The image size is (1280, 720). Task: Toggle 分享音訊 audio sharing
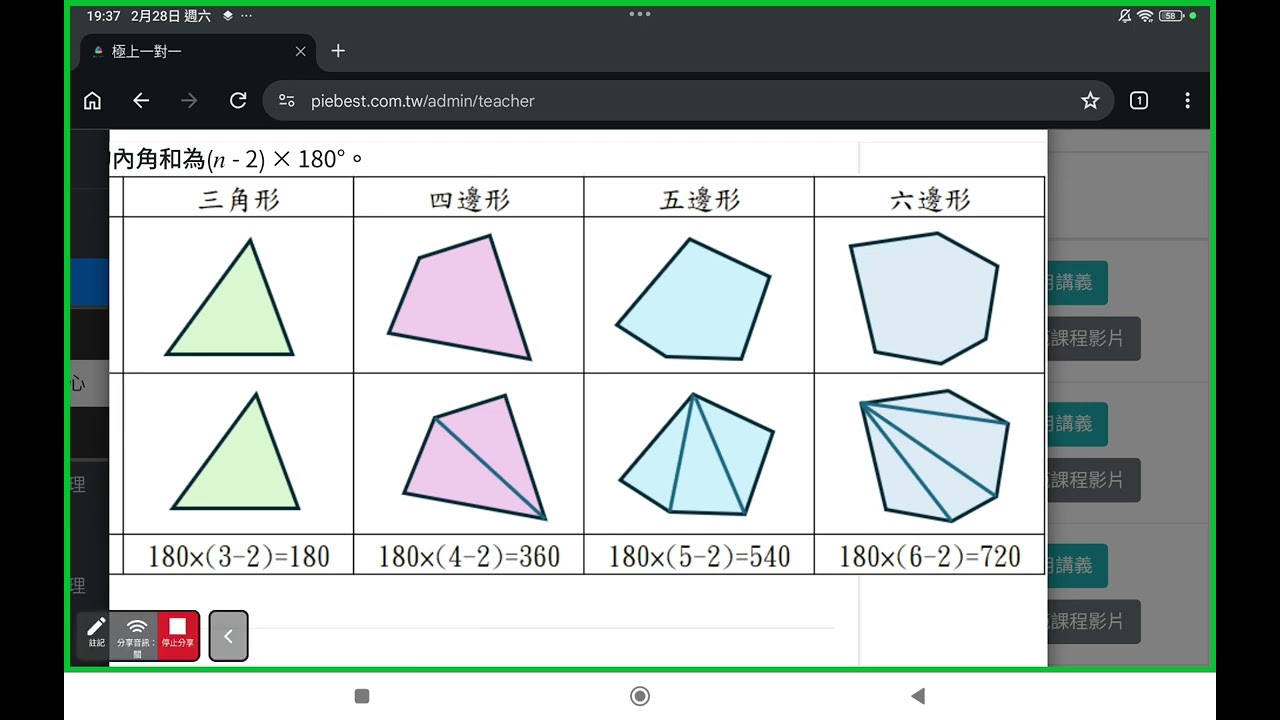click(x=137, y=635)
